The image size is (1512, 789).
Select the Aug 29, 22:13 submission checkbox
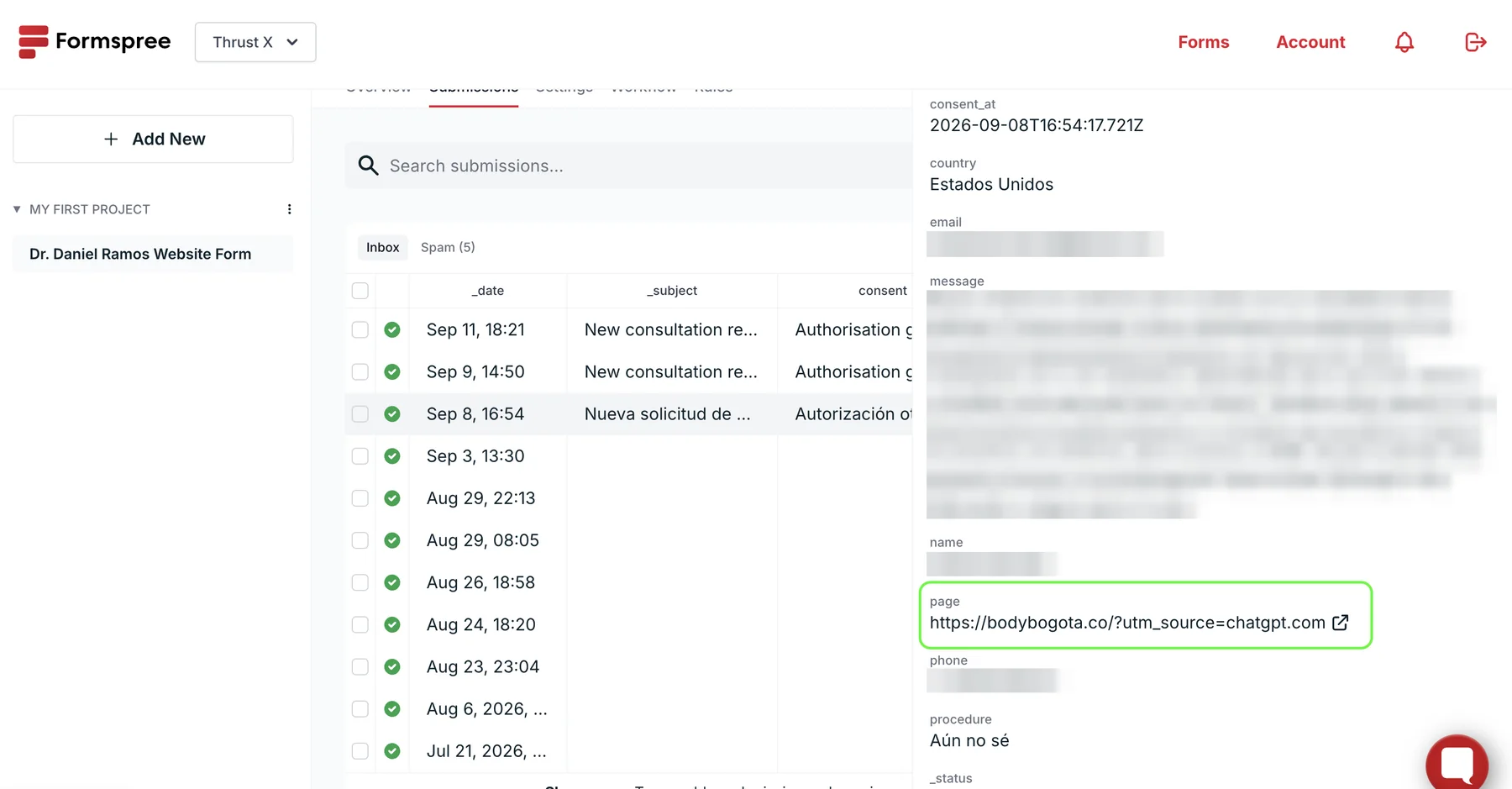point(360,498)
